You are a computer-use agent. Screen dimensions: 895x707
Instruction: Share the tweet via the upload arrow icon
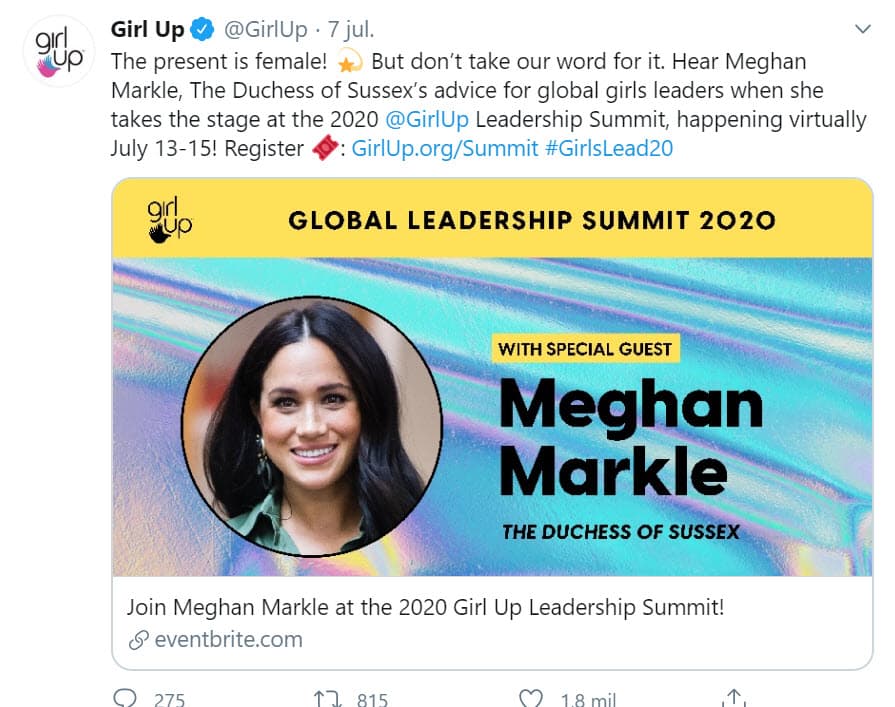tap(734, 697)
